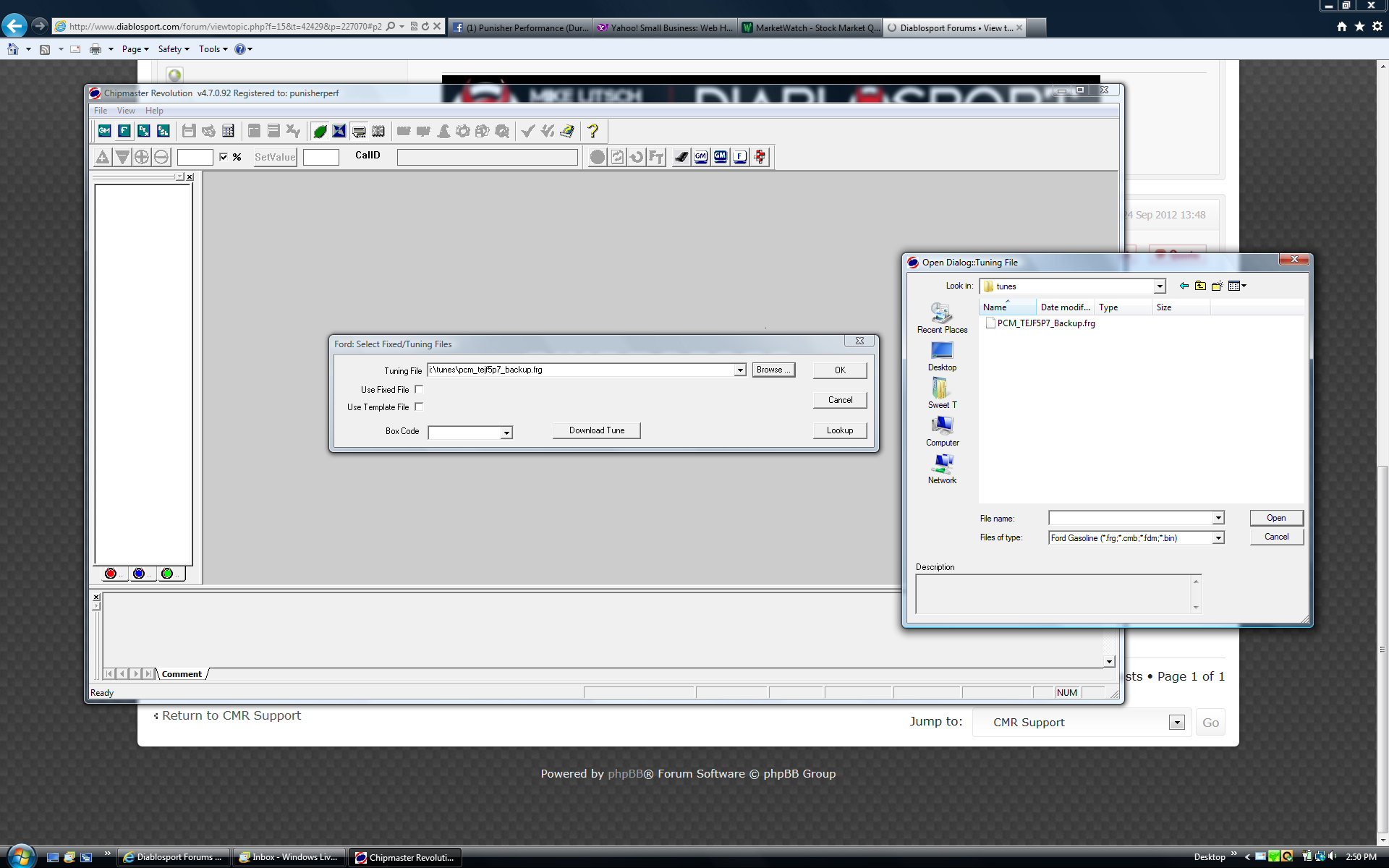Open Internet Explorer Safety dropdown menu
The width and height of the screenshot is (1389, 868).
[x=174, y=49]
